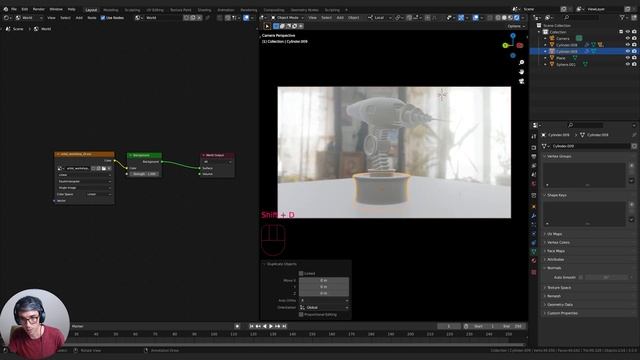Expand the UV Maps panel
Viewport: 640px width, 360px height.
point(554,234)
